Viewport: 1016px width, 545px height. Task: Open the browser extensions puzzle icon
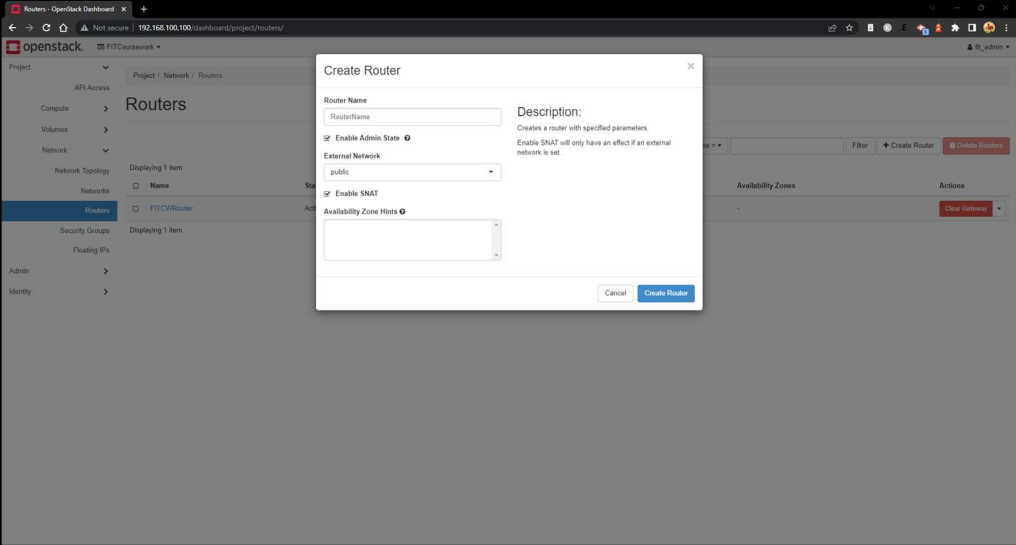(955, 28)
